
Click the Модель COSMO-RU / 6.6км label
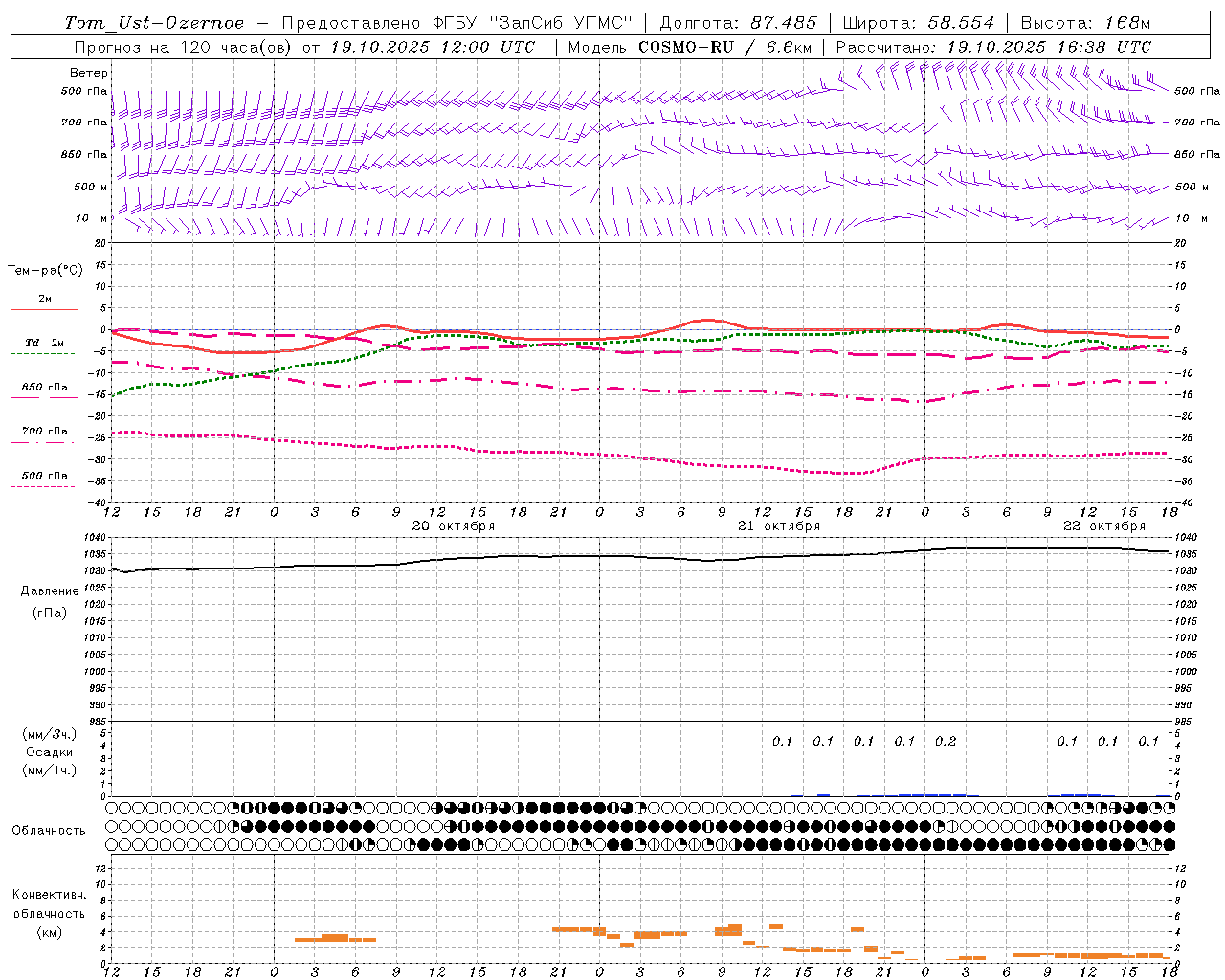[x=690, y=47]
